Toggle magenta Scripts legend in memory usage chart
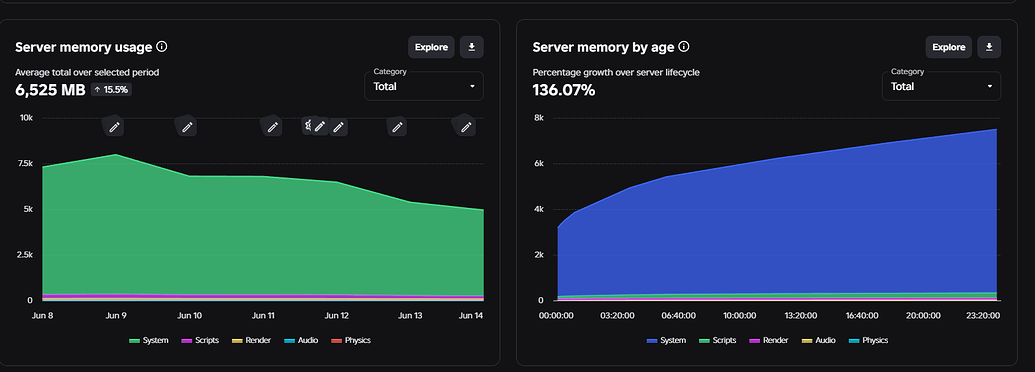Viewport: 1035px width, 372px height. point(201,340)
